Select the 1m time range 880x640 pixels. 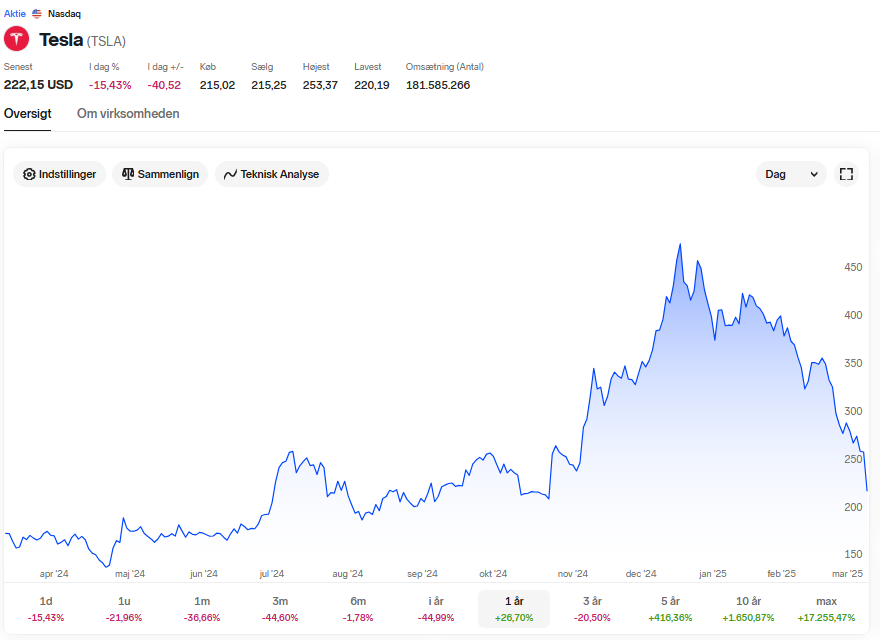click(x=202, y=609)
